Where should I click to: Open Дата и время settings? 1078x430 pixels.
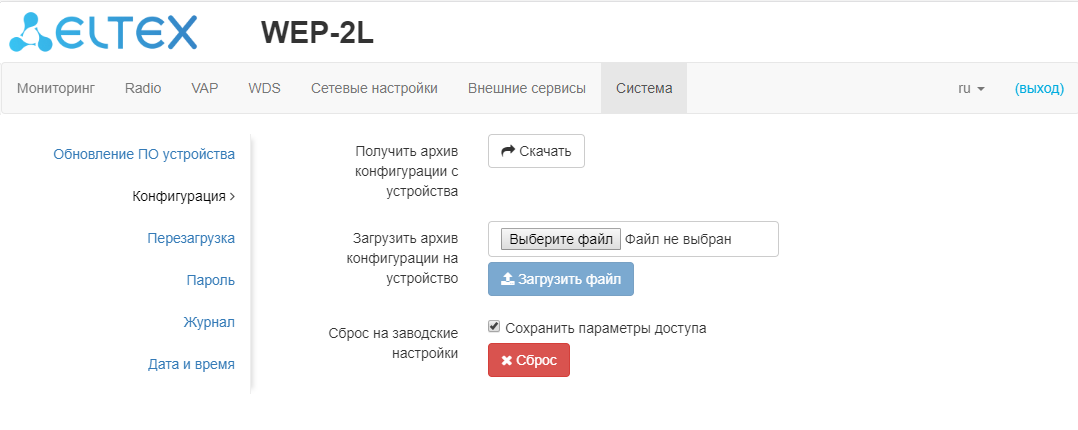pyautogui.click(x=192, y=364)
